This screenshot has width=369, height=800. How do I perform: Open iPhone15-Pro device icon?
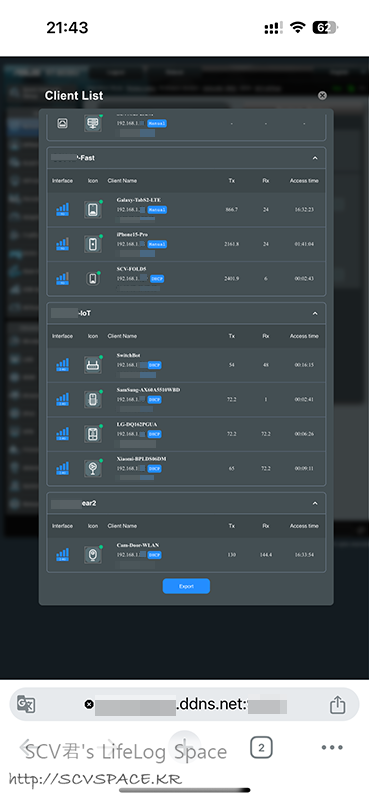[93, 244]
